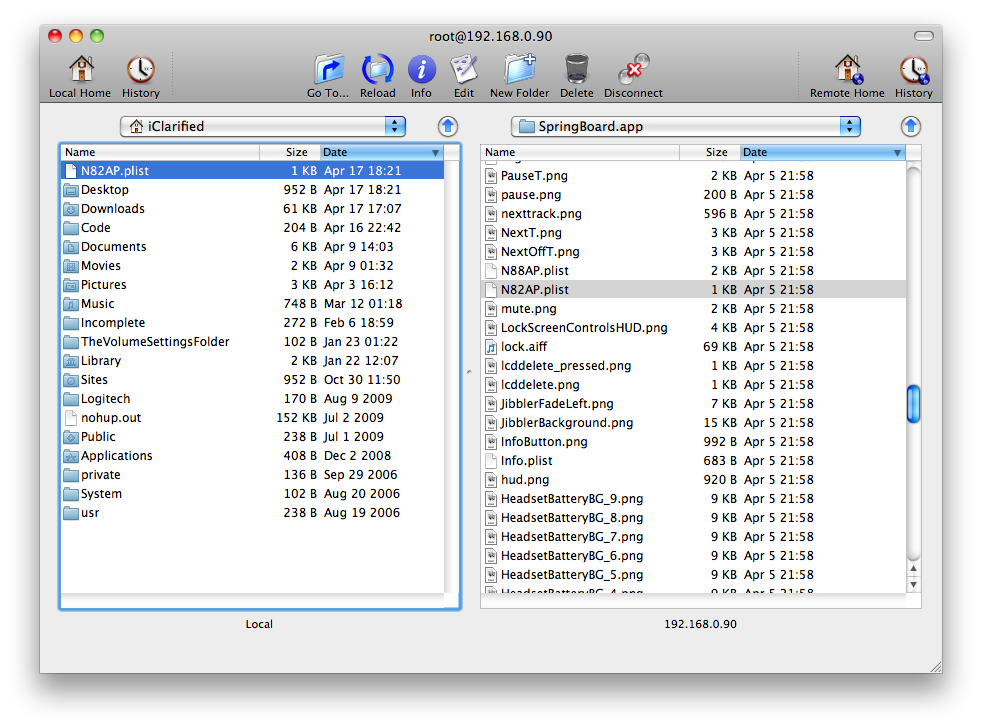Viewport: 982px width, 728px height.
Task: Select the Downloads folder in local pane
Action: click(x=113, y=209)
